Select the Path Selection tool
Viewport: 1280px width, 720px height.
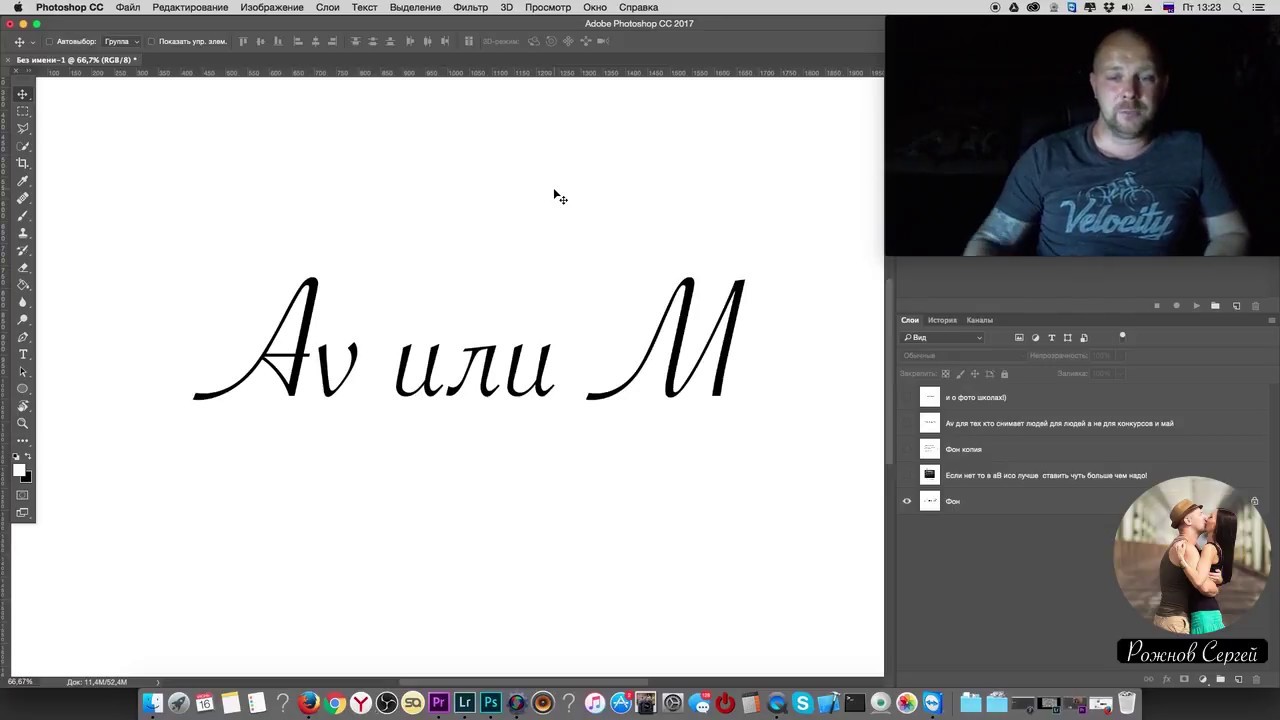[22, 372]
